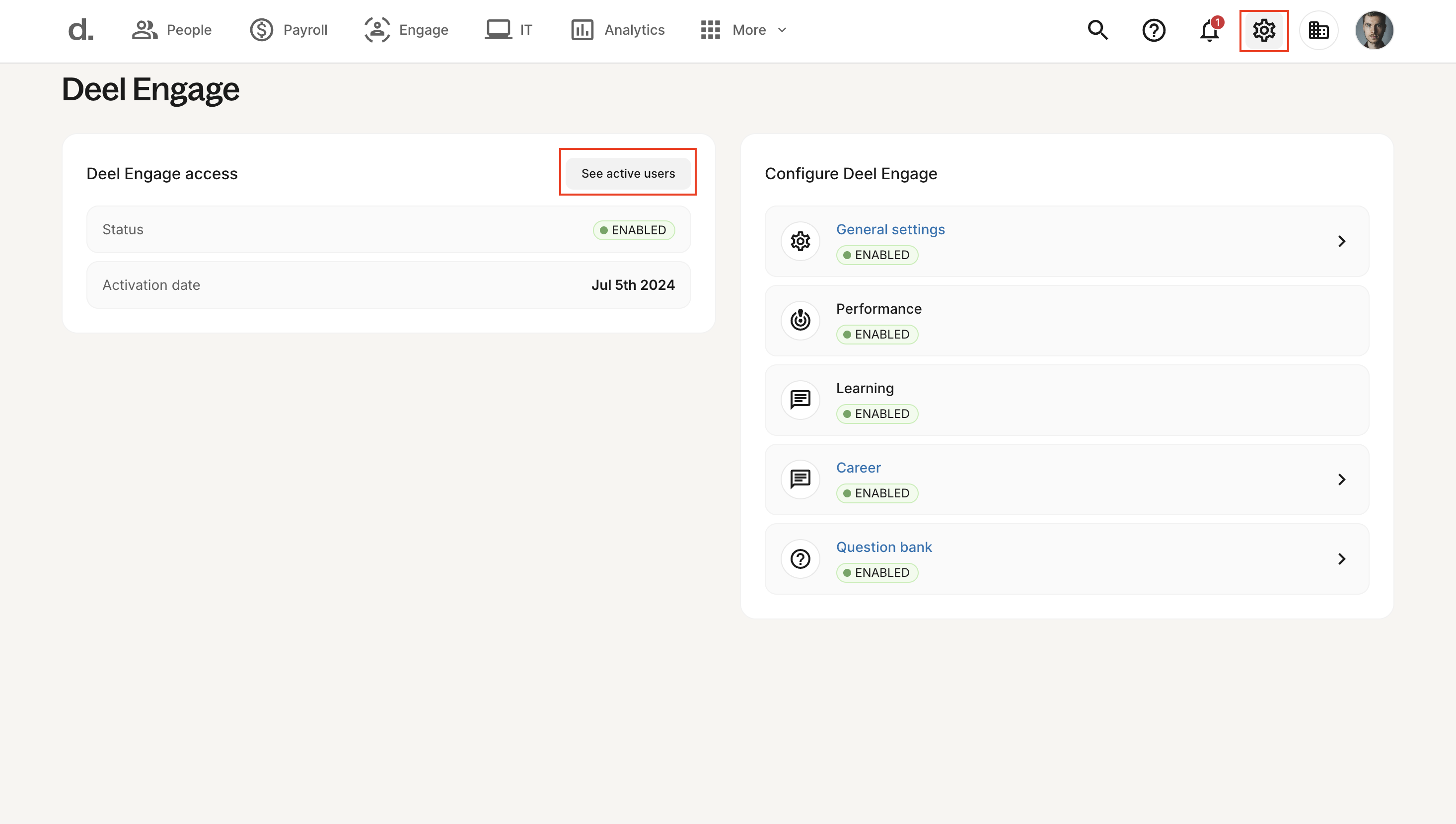1456x824 pixels.
Task: Click the Deel Engage access heading
Action: (162, 174)
